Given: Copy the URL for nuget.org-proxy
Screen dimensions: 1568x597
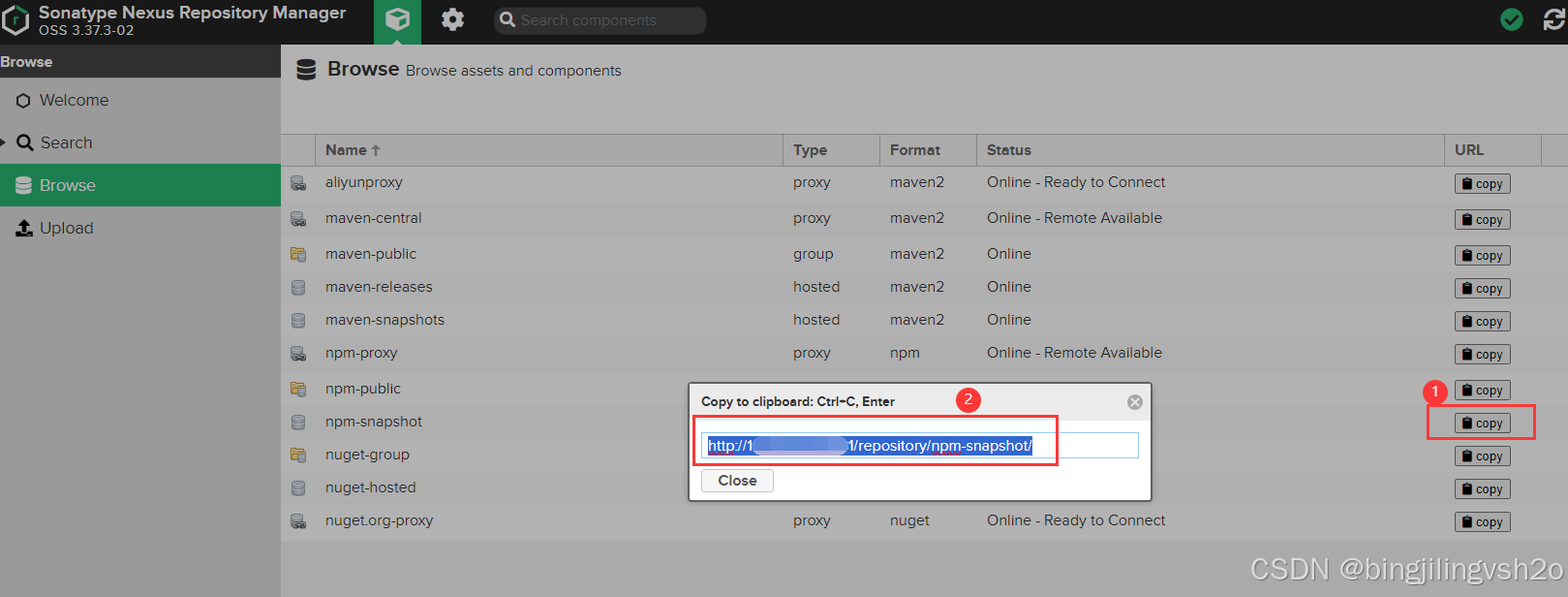Looking at the screenshot, I should tap(1482, 522).
